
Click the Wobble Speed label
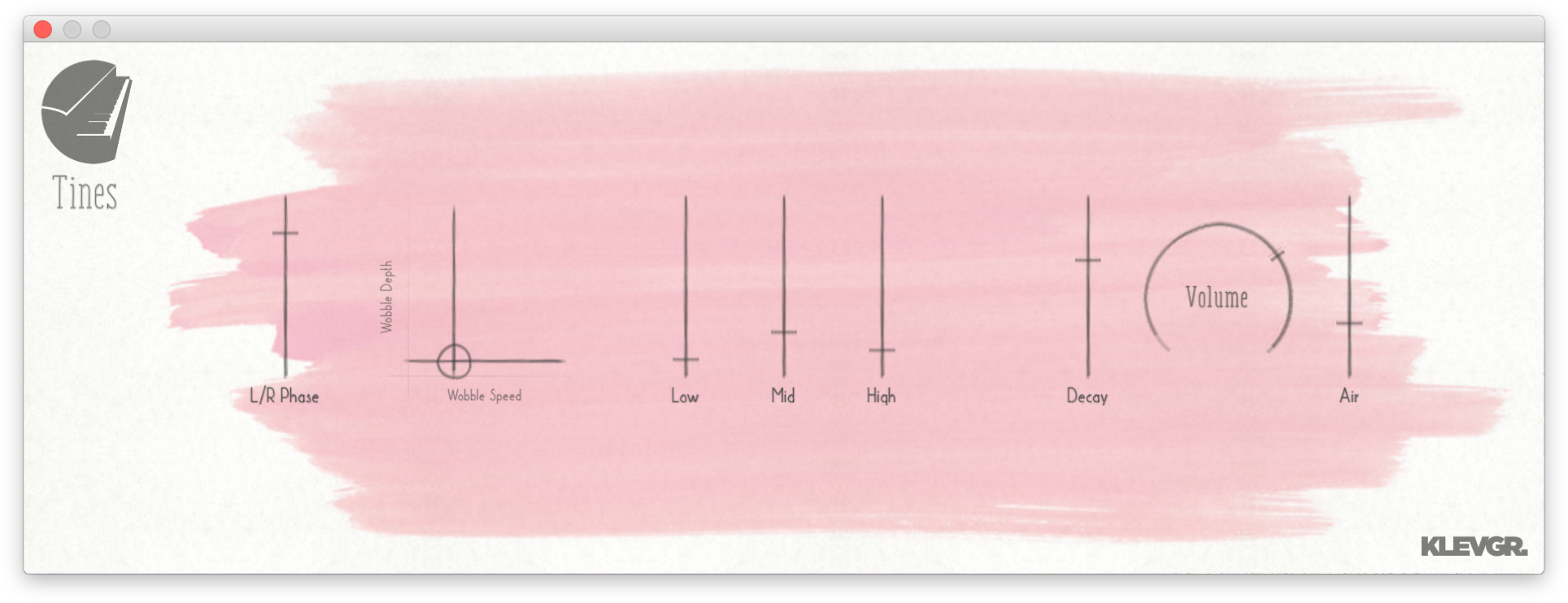click(485, 396)
